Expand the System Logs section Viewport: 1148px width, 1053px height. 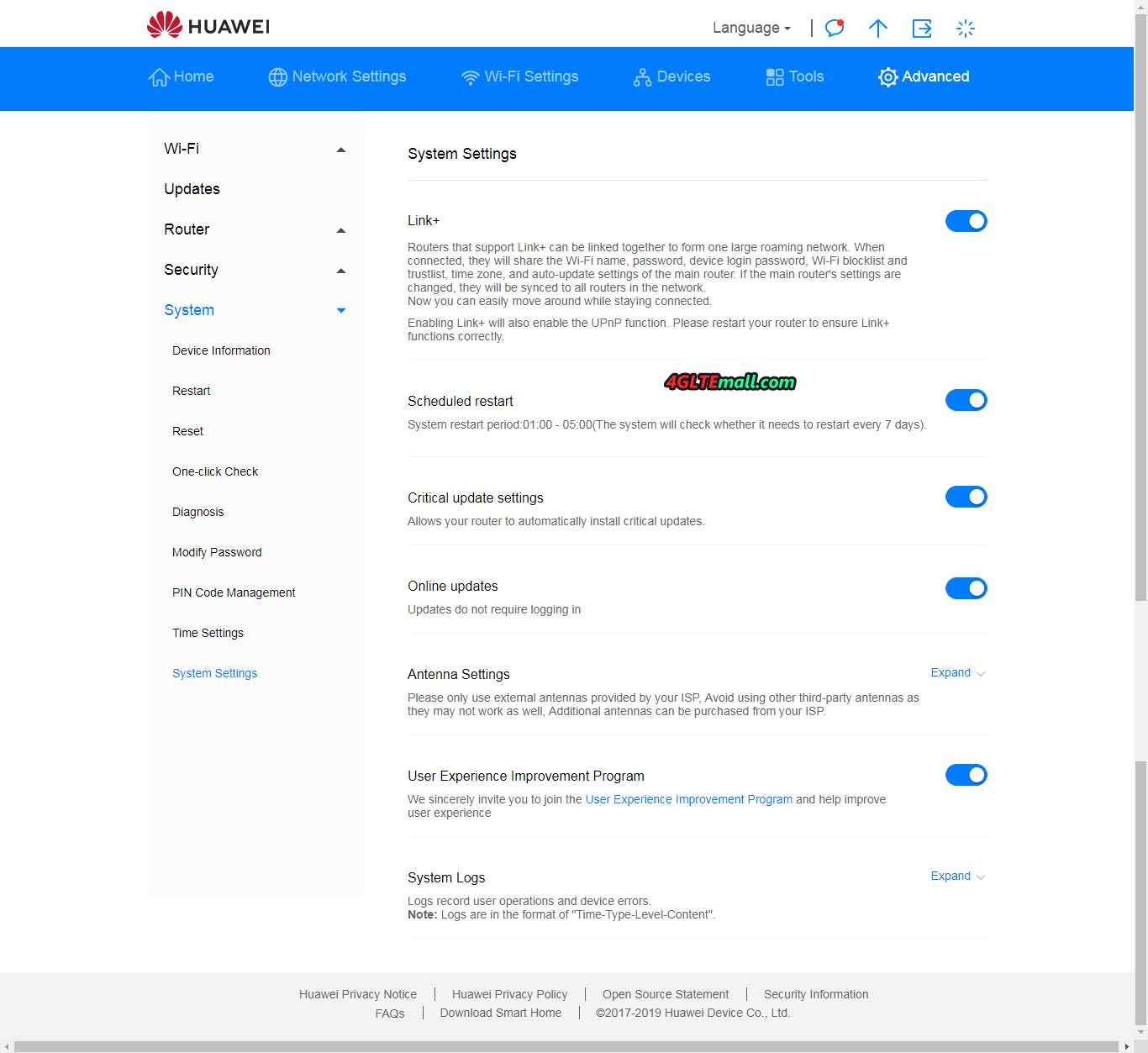(x=957, y=877)
